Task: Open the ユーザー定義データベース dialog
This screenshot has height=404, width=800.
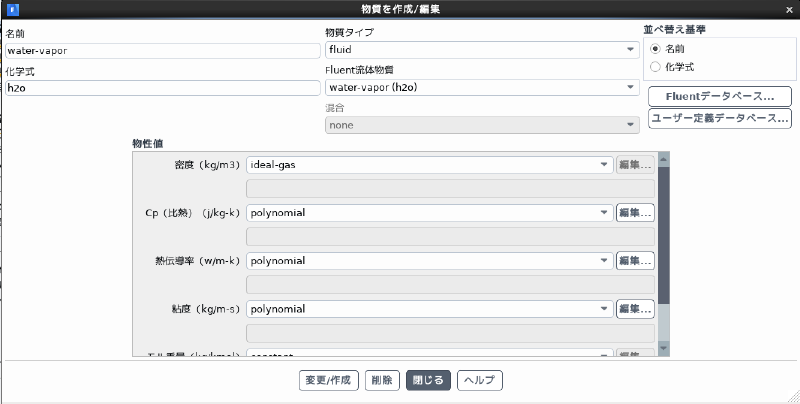Action: coord(720,119)
